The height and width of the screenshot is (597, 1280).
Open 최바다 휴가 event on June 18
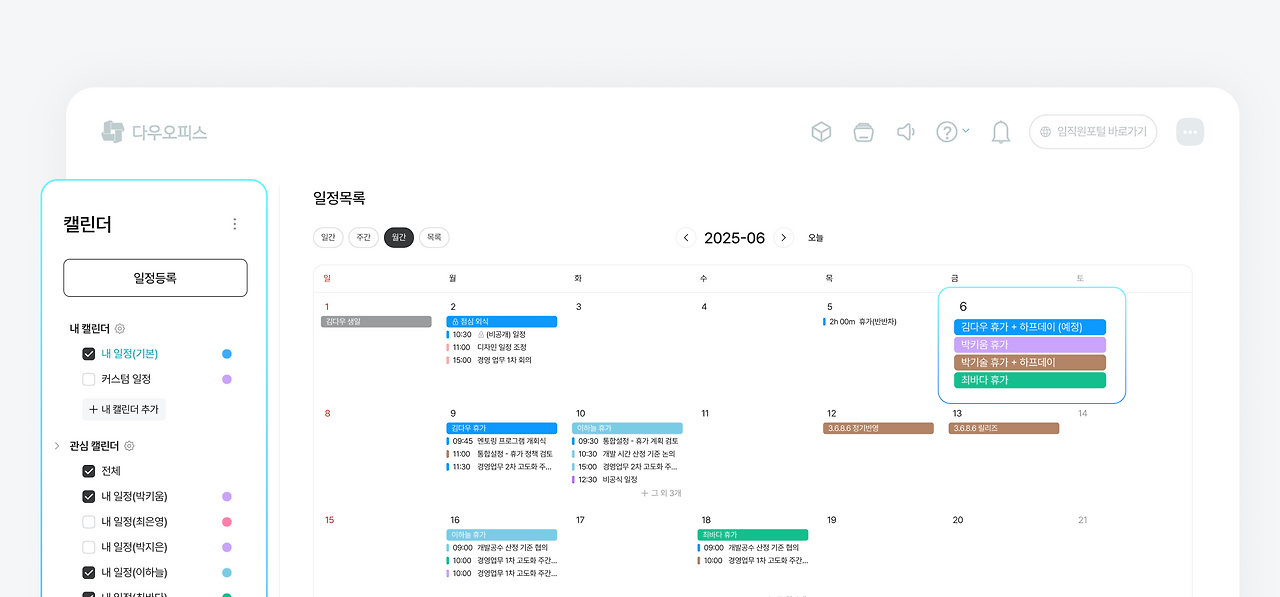point(753,535)
